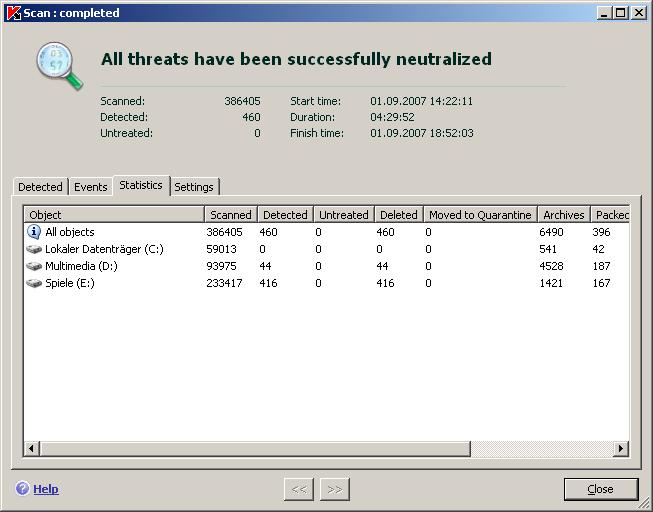Sort by Detected column header
The image size is (653, 512).
pyautogui.click(x=285, y=215)
